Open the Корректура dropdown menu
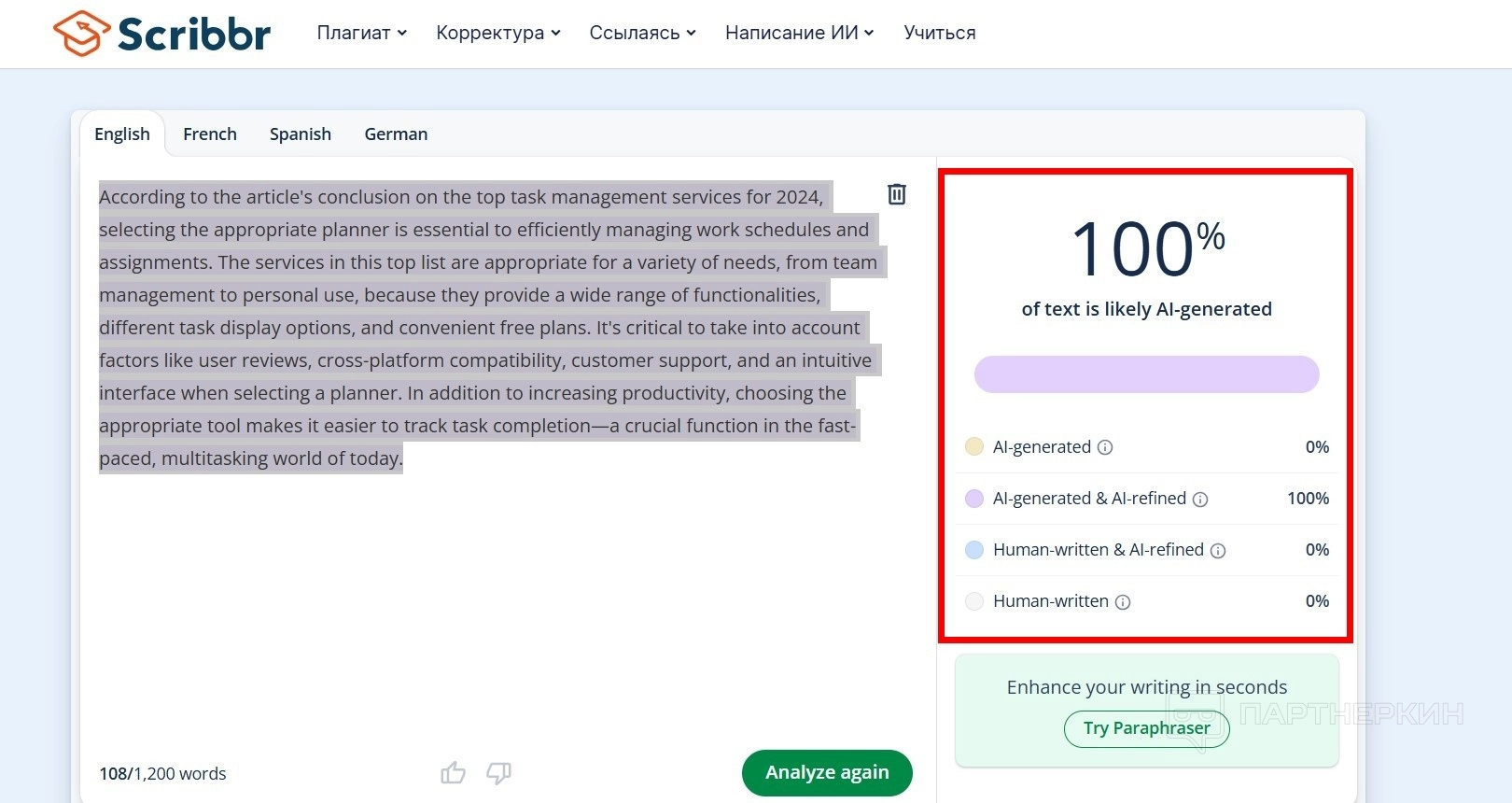Screen dimensions: 1512x803 point(498,33)
